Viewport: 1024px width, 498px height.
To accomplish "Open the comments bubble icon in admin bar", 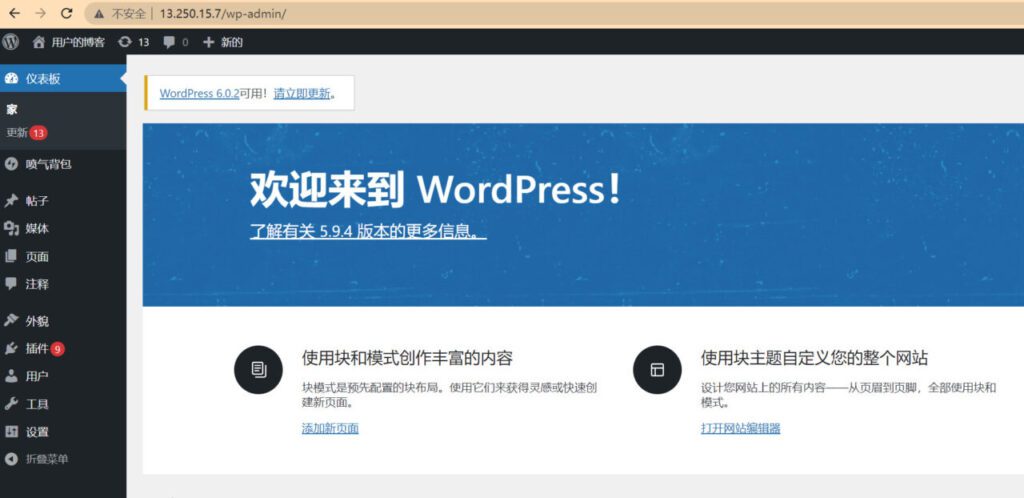I will 169,42.
